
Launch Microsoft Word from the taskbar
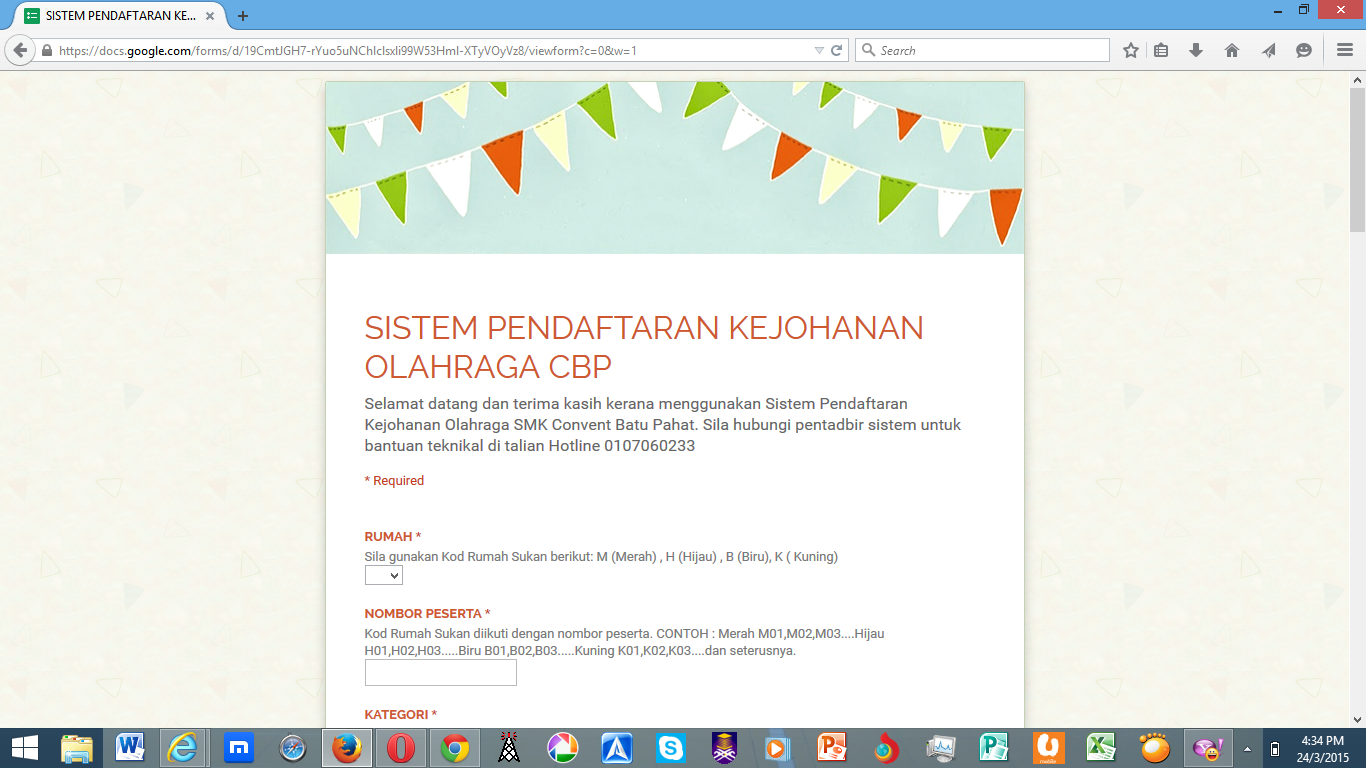130,748
